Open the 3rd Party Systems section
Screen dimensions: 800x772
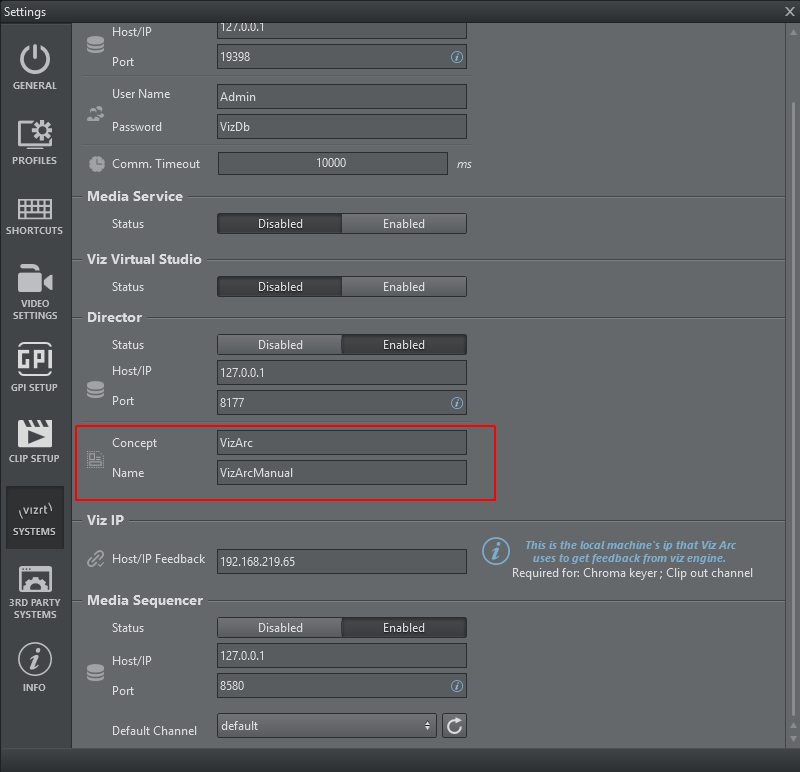coord(35,592)
